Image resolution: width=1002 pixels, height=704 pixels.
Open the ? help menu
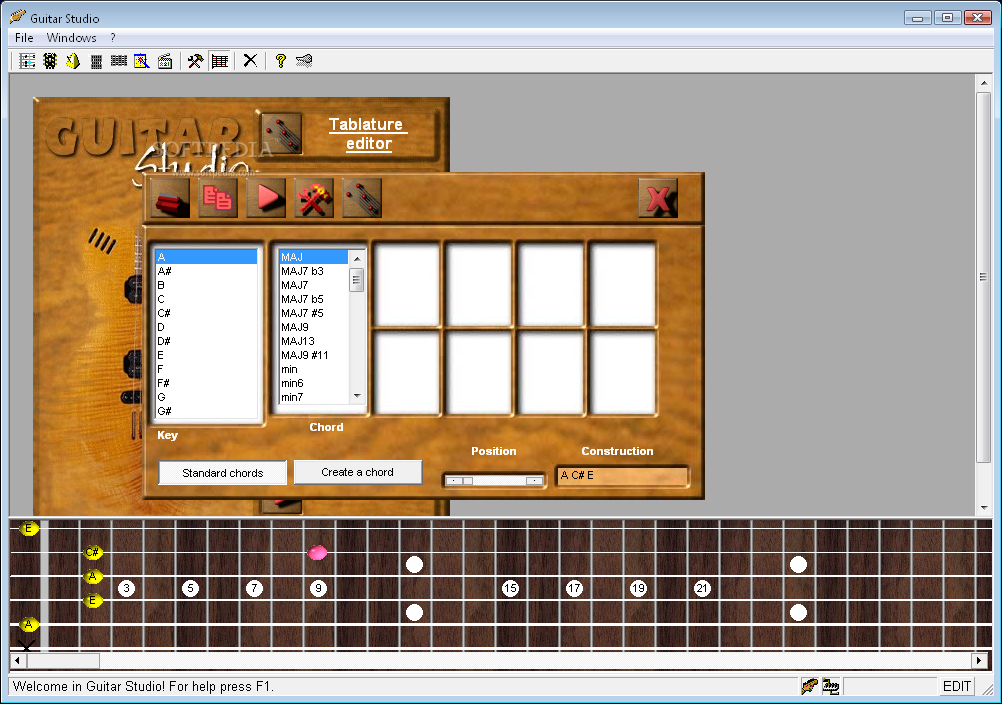click(113, 38)
